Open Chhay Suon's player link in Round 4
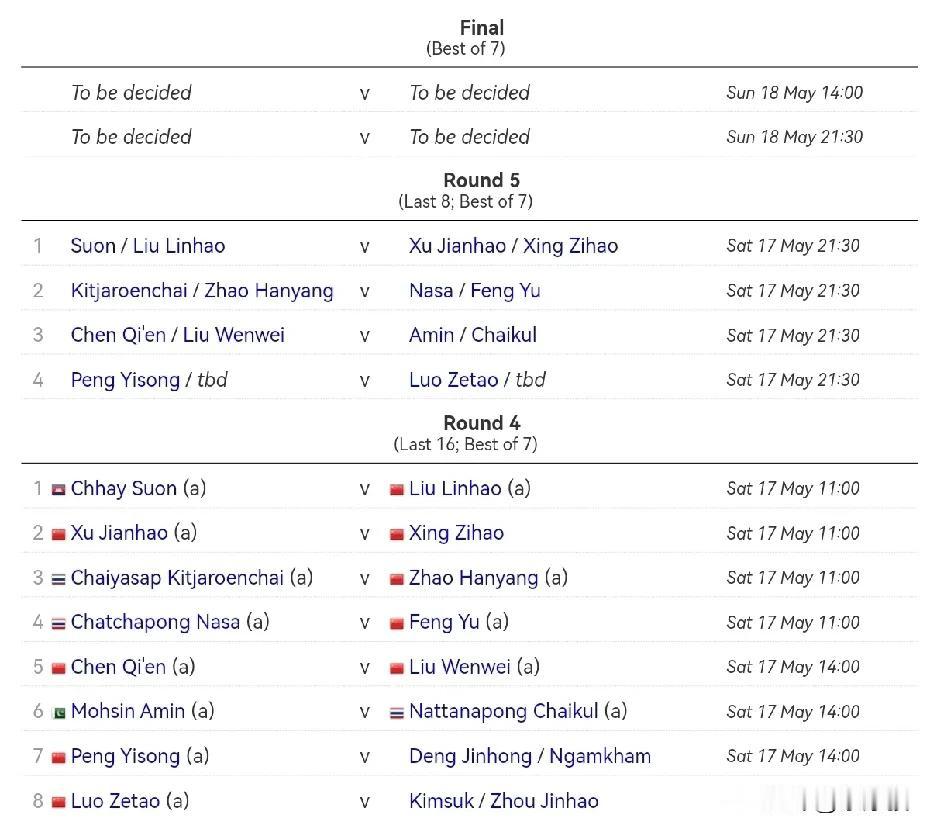Screen dimensions: 930x832 pos(123,489)
